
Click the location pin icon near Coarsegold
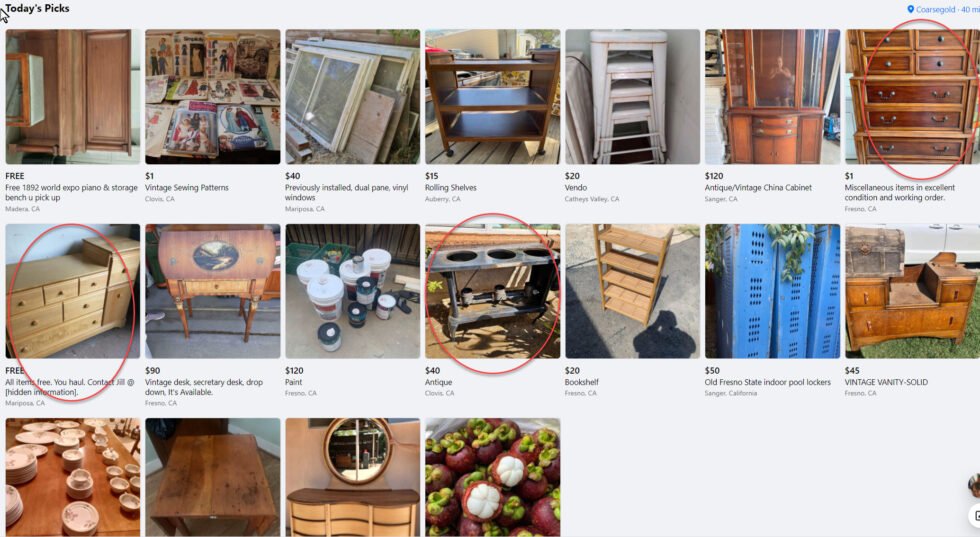pyautogui.click(x=911, y=9)
